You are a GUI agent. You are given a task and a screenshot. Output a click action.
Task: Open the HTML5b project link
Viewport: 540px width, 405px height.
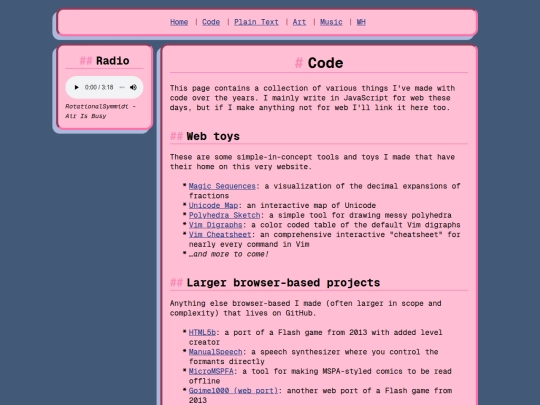[202, 332]
